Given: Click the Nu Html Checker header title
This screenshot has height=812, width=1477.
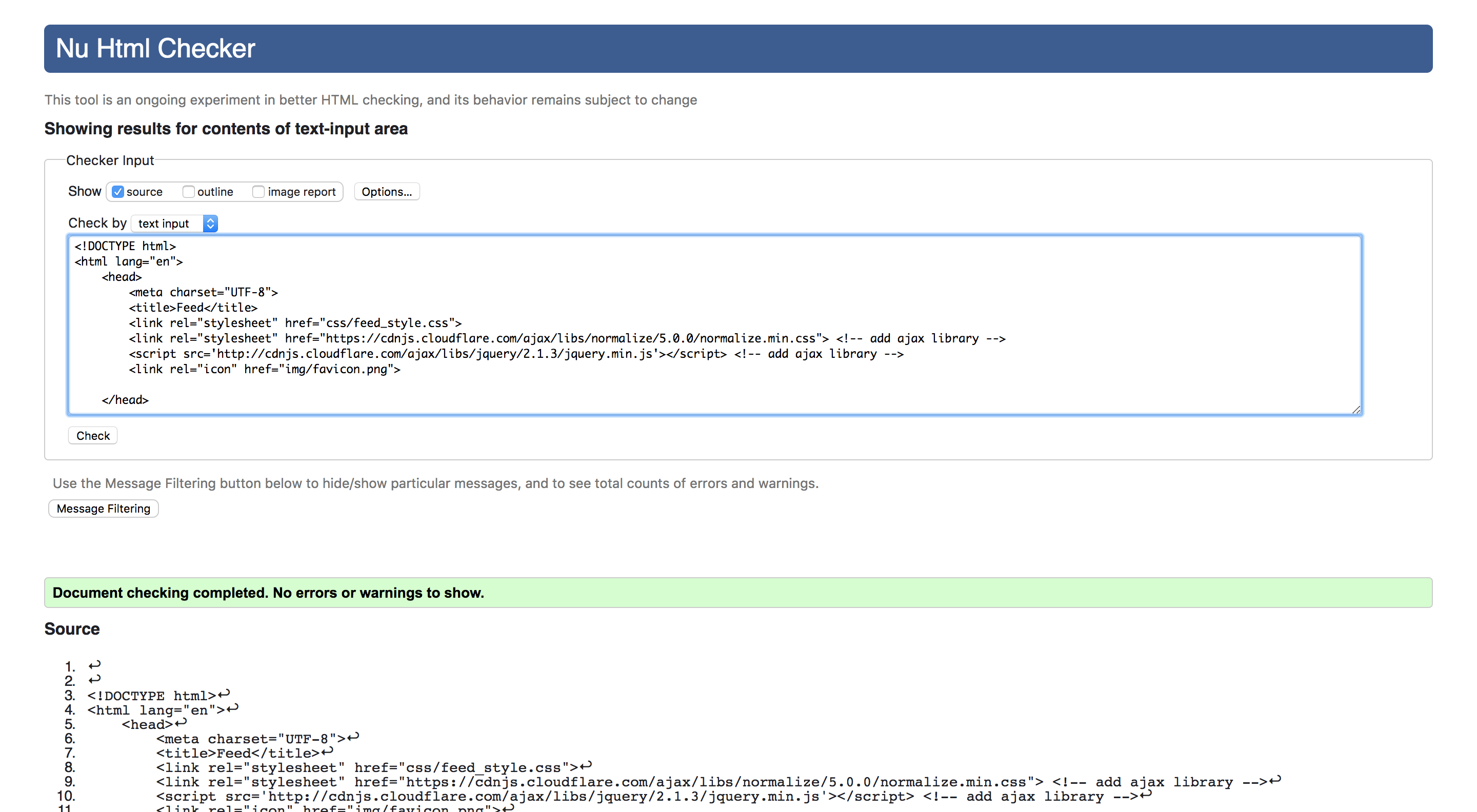Looking at the screenshot, I should coord(155,48).
